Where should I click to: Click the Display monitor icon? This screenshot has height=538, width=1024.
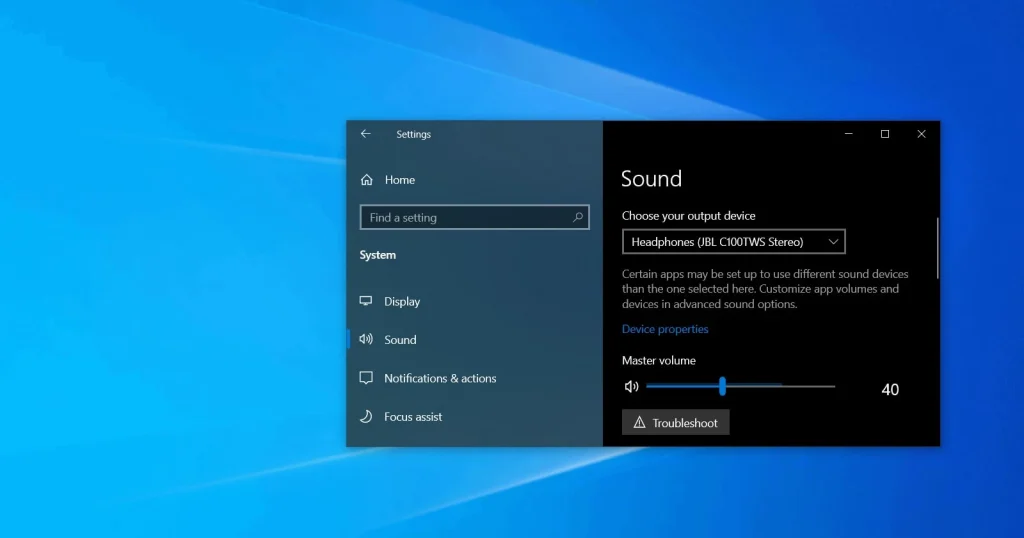click(x=366, y=301)
